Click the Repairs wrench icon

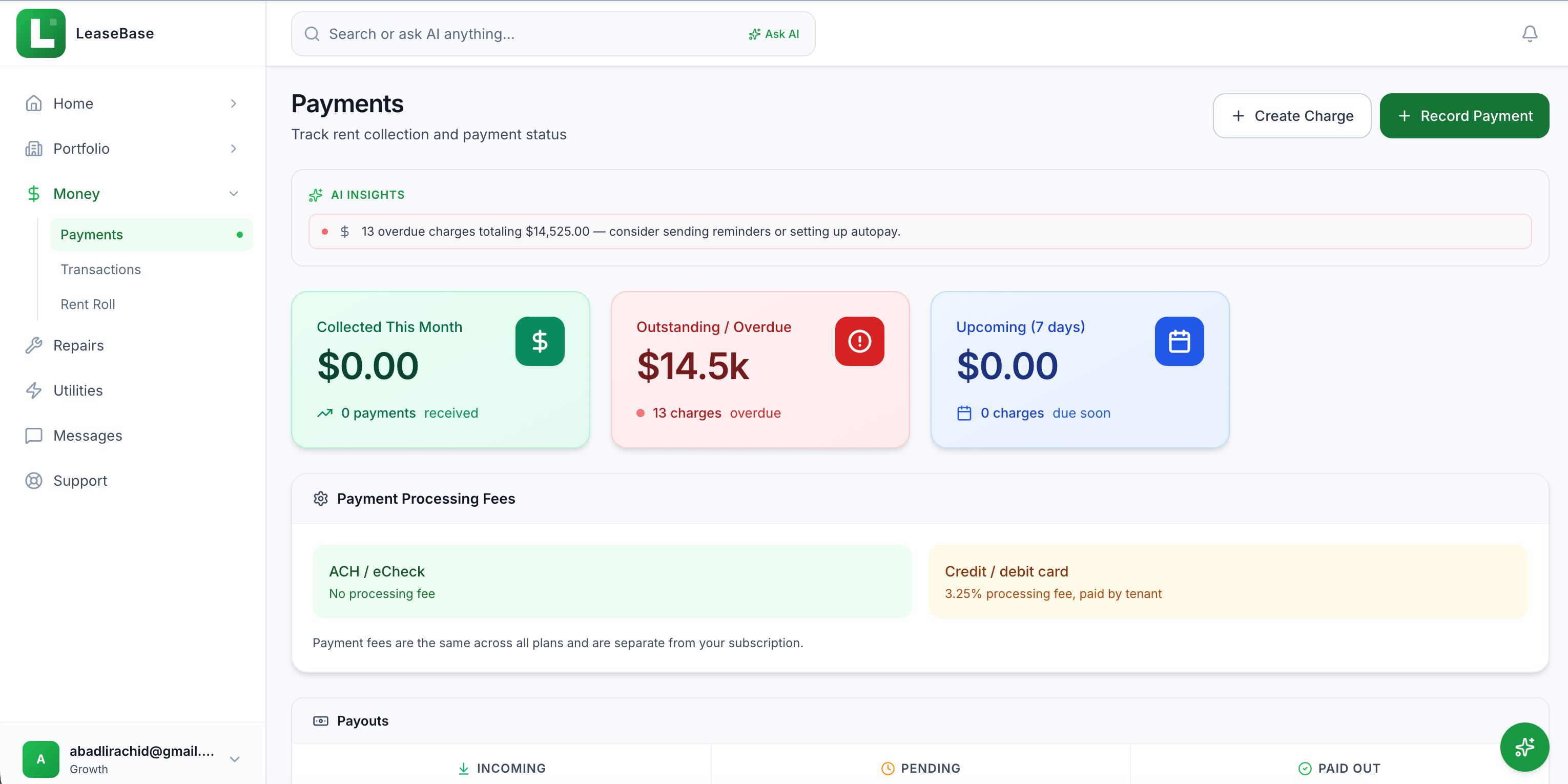(x=33, y=345)
